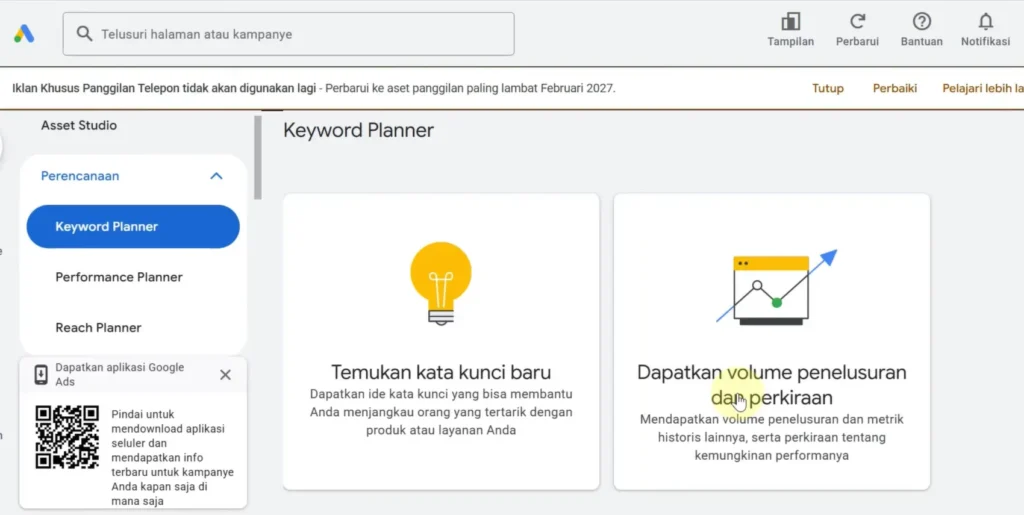The height and width of the screenshot is (515, 1024).
Task: Click the Perbaiki banner button
Action: [x=895, y=88]
